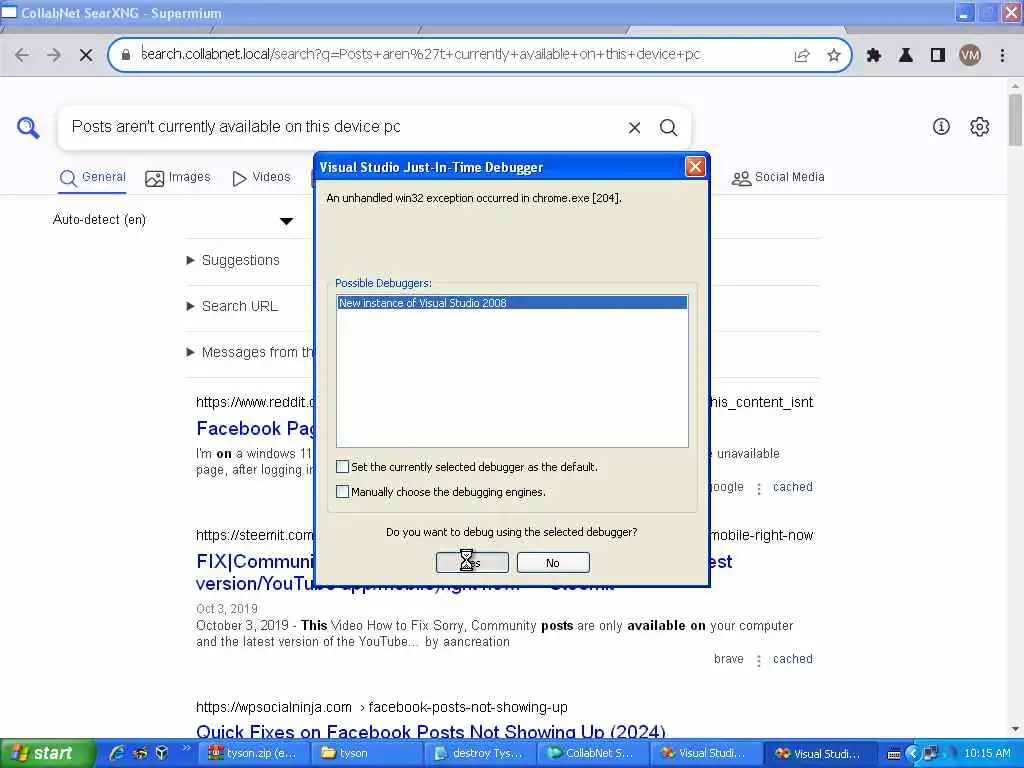Switch to the Videos search tab
Screen dimensions: 1024x768
(x=261, y=178)
